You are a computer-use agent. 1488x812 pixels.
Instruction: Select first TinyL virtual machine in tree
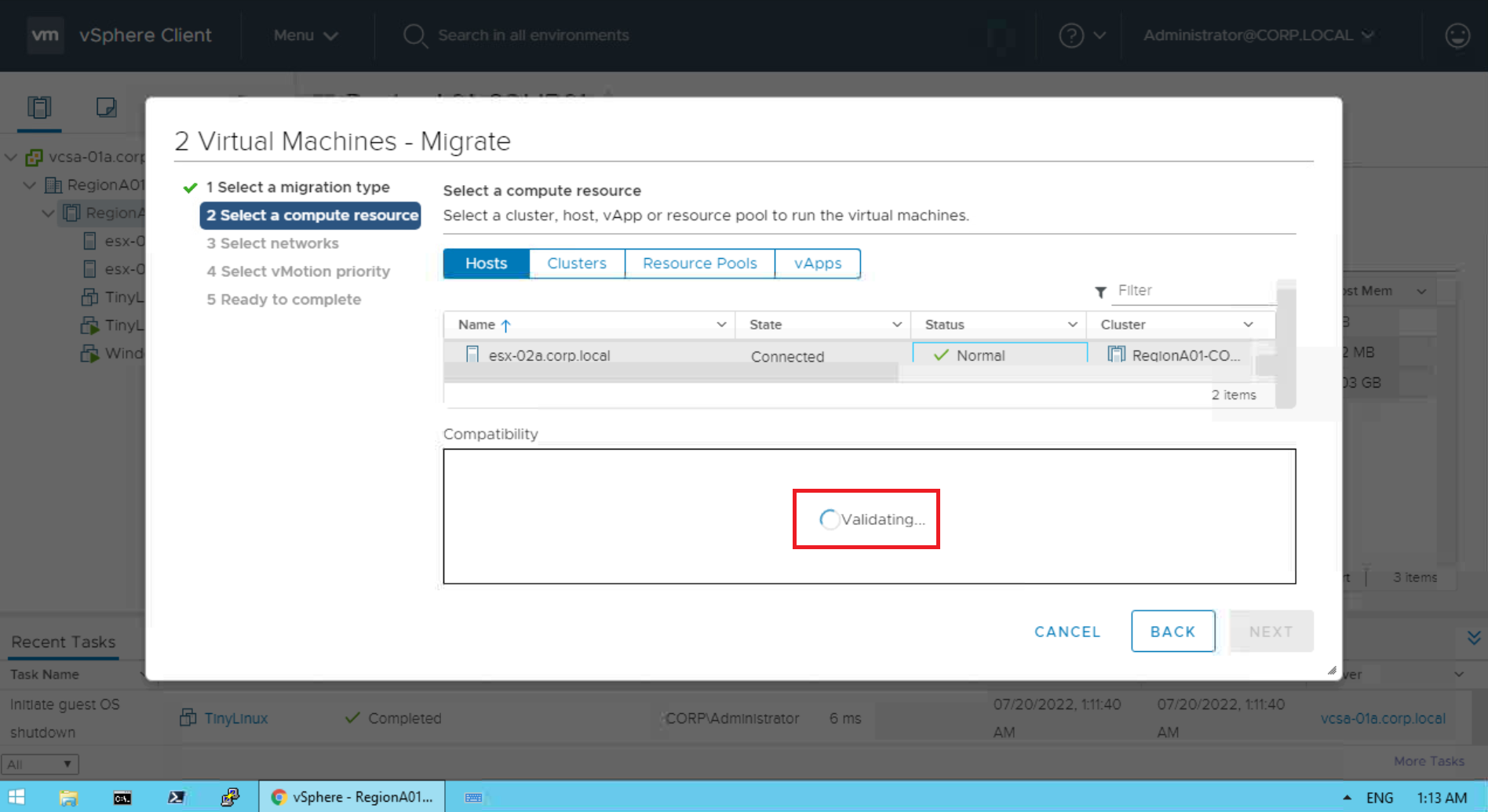pos(112,297)
